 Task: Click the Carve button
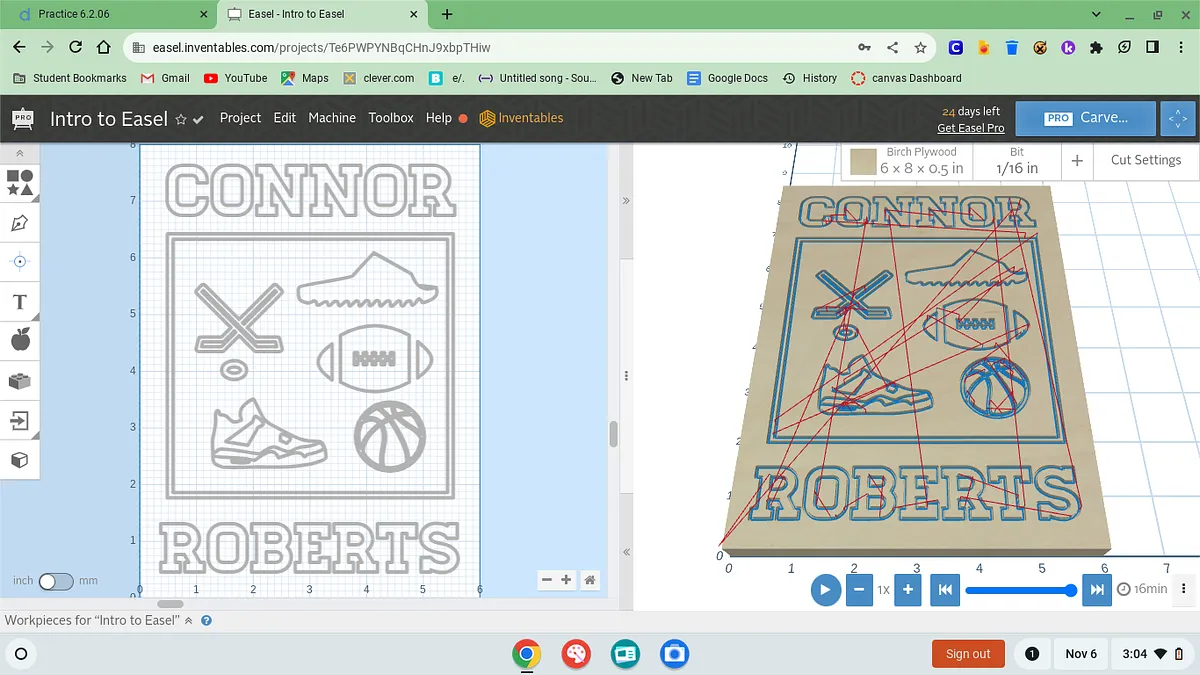[1087, 118]
